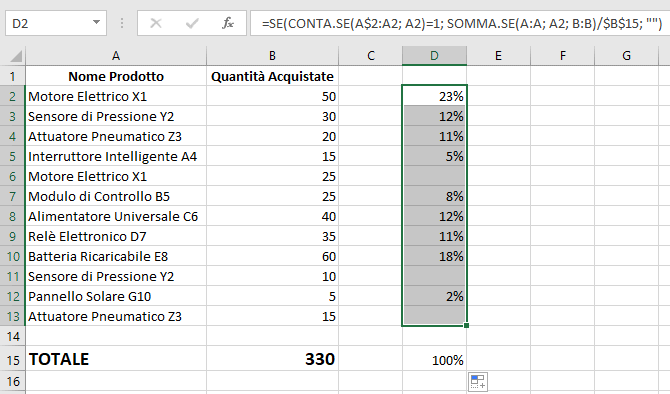Select column B header
This screenshot has height=394, width=670.
pos(272,56)
